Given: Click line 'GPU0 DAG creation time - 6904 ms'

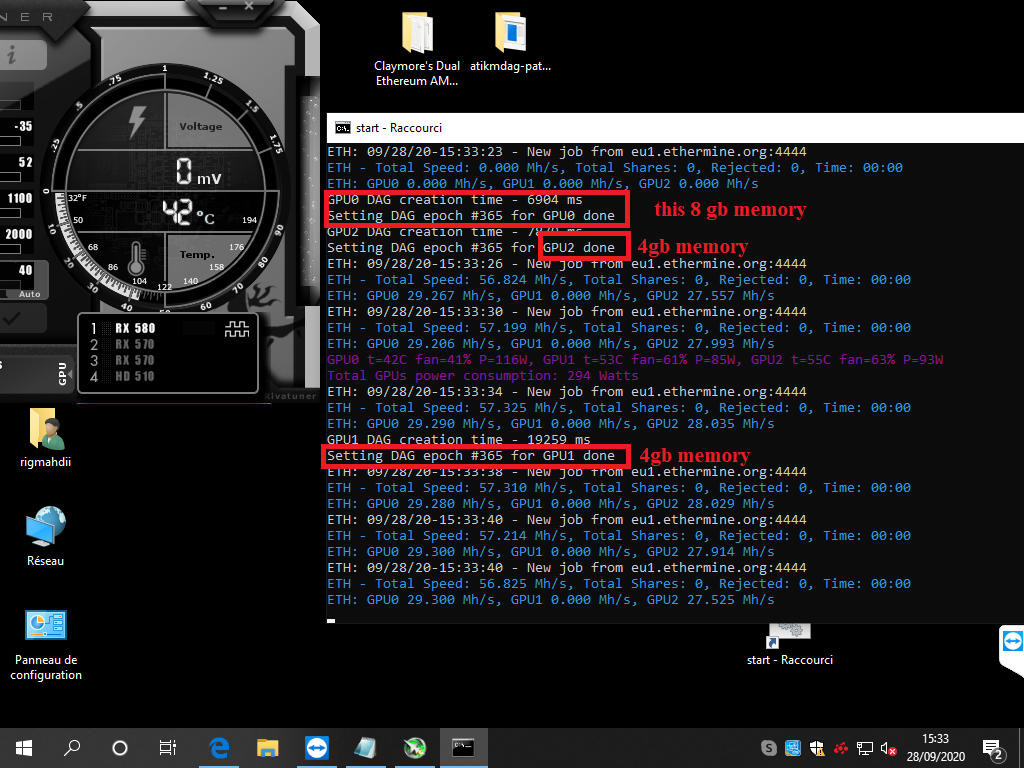Looking at the screenshot, I should 455,200.
